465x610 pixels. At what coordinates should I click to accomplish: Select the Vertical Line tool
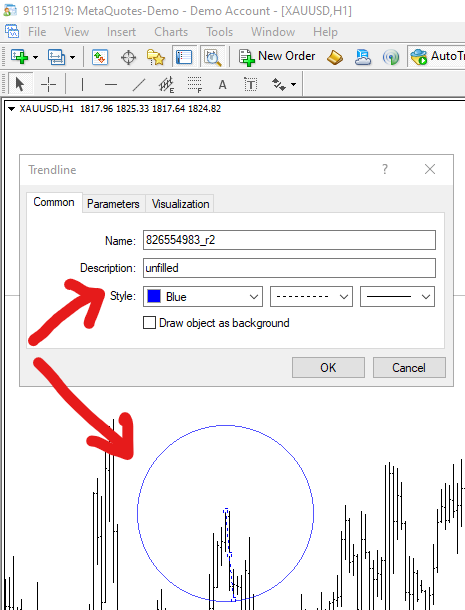click(82, 84)
